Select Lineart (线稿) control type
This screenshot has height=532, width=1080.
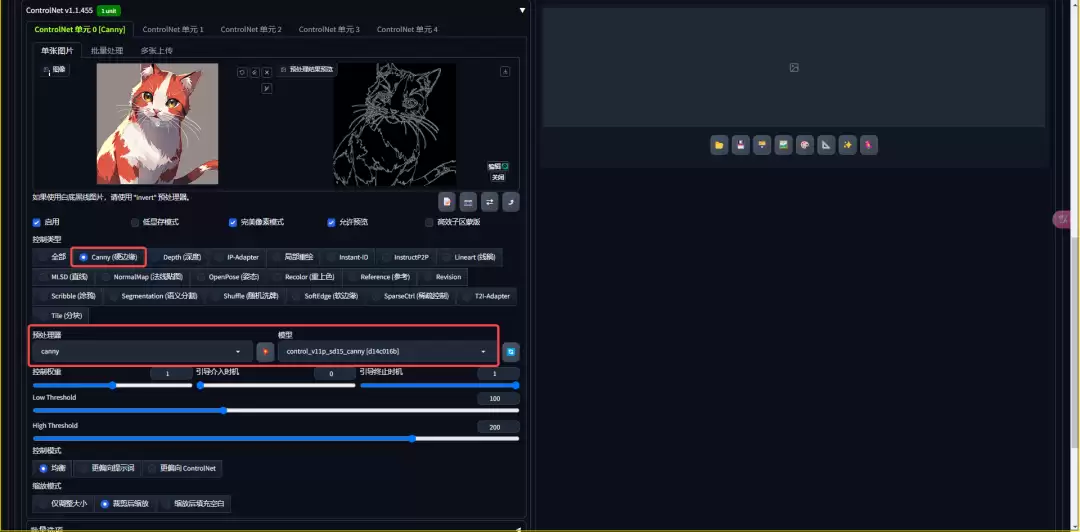[469, 257]
